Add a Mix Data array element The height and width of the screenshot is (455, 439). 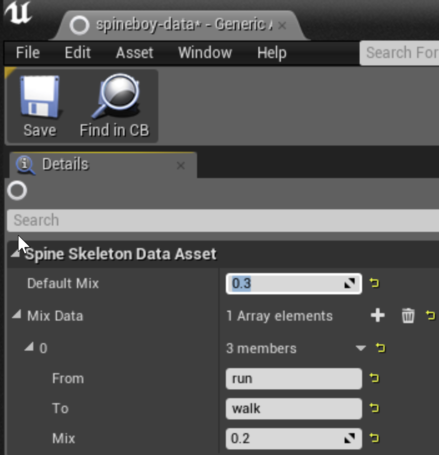click(x=377, y=315)
